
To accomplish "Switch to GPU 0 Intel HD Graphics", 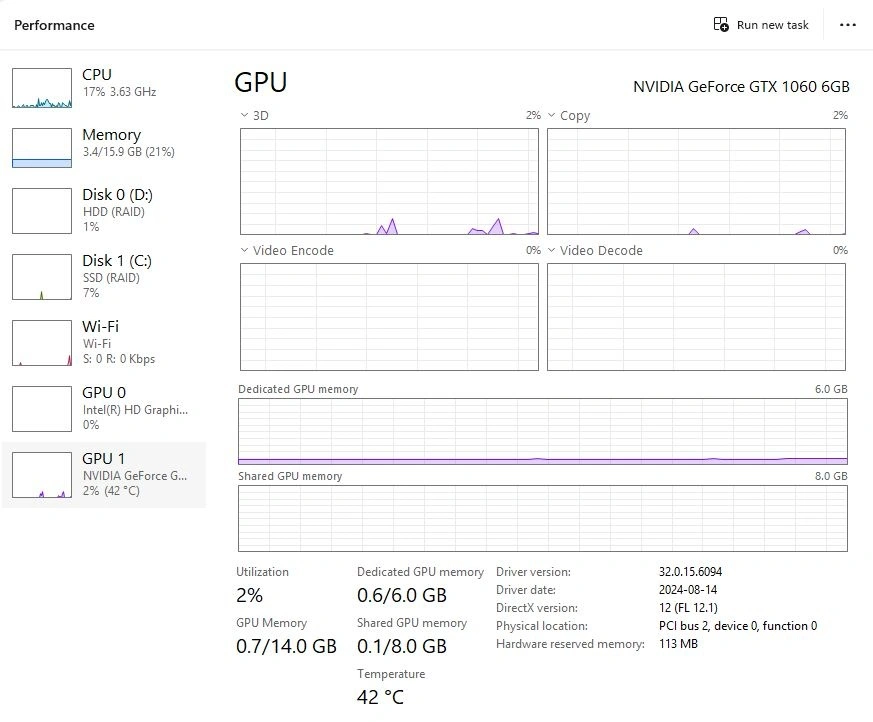I will click(104, 393).
